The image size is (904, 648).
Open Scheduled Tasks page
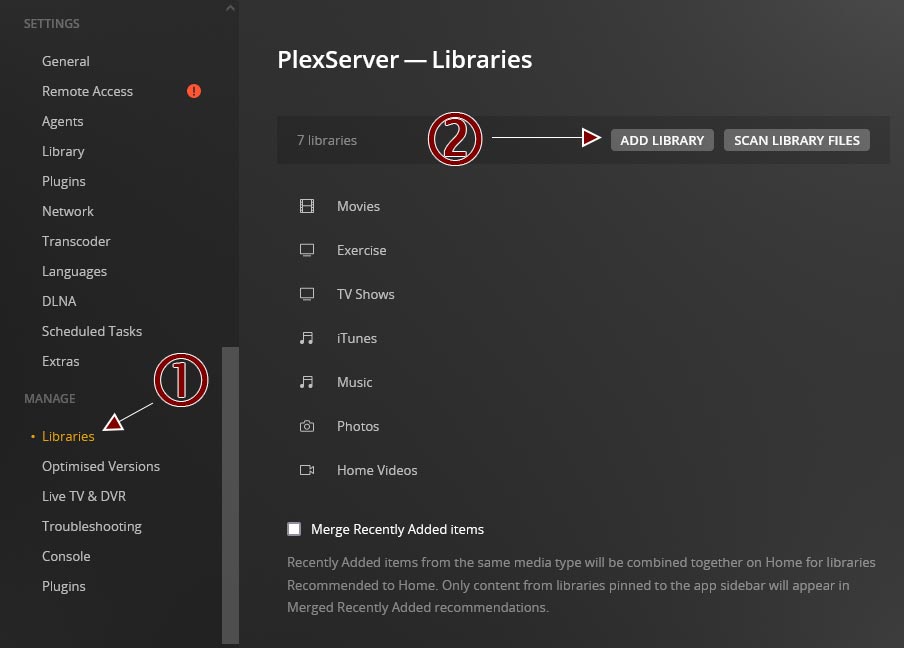[92, 331]
